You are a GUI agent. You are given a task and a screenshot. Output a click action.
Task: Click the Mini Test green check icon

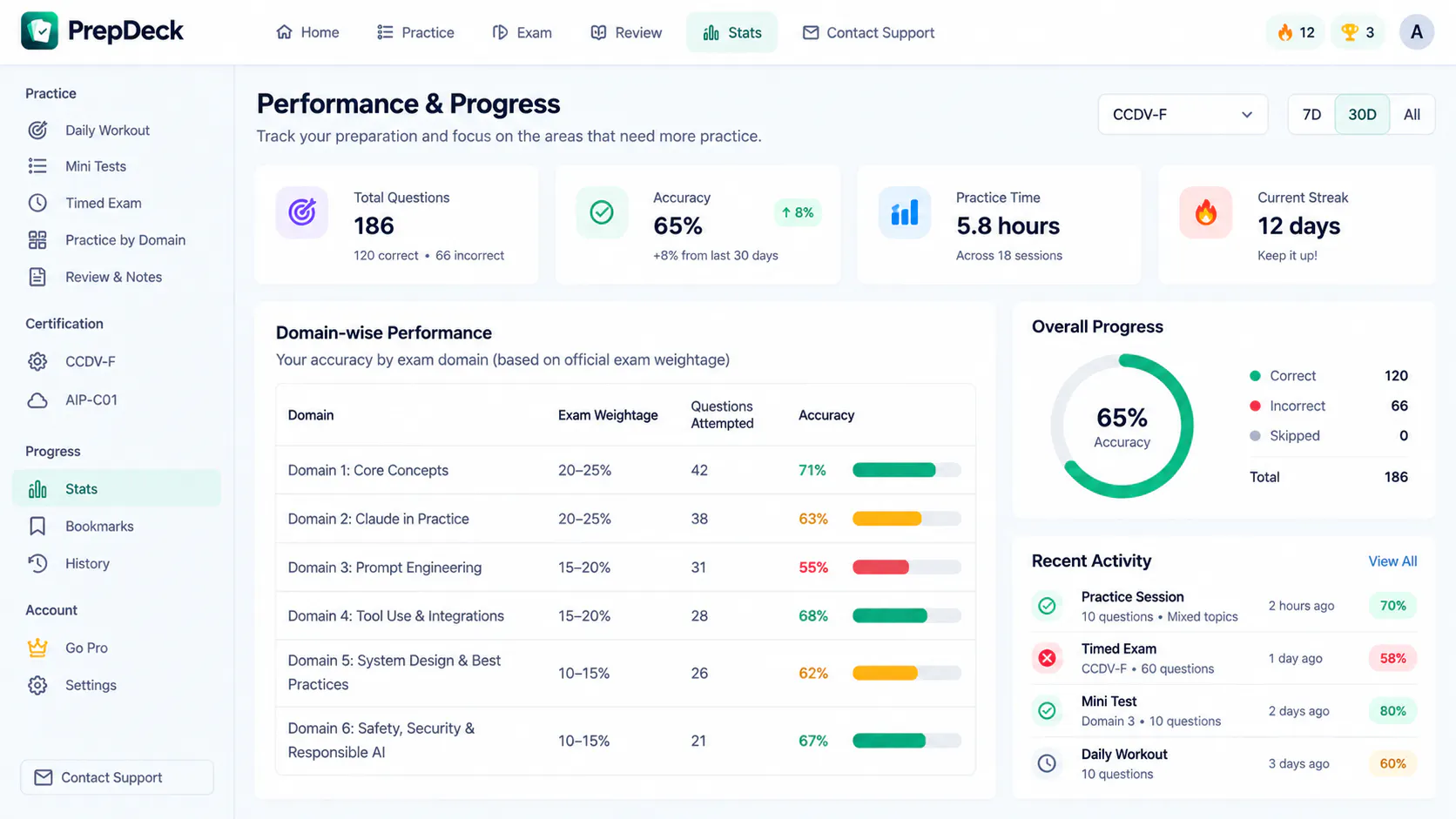(1047, 711)
